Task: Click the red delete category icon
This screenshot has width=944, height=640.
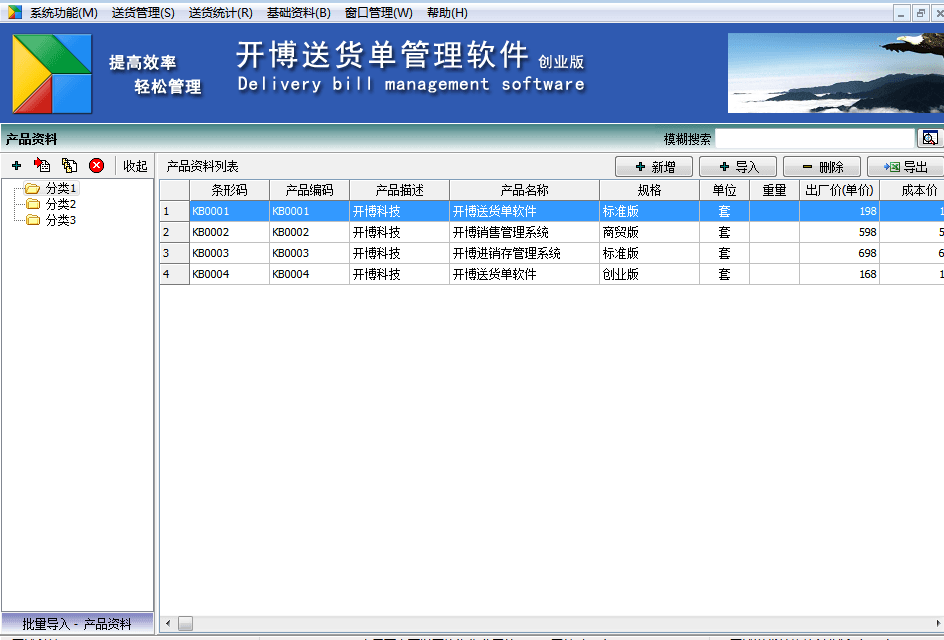Action: [97, 166]
